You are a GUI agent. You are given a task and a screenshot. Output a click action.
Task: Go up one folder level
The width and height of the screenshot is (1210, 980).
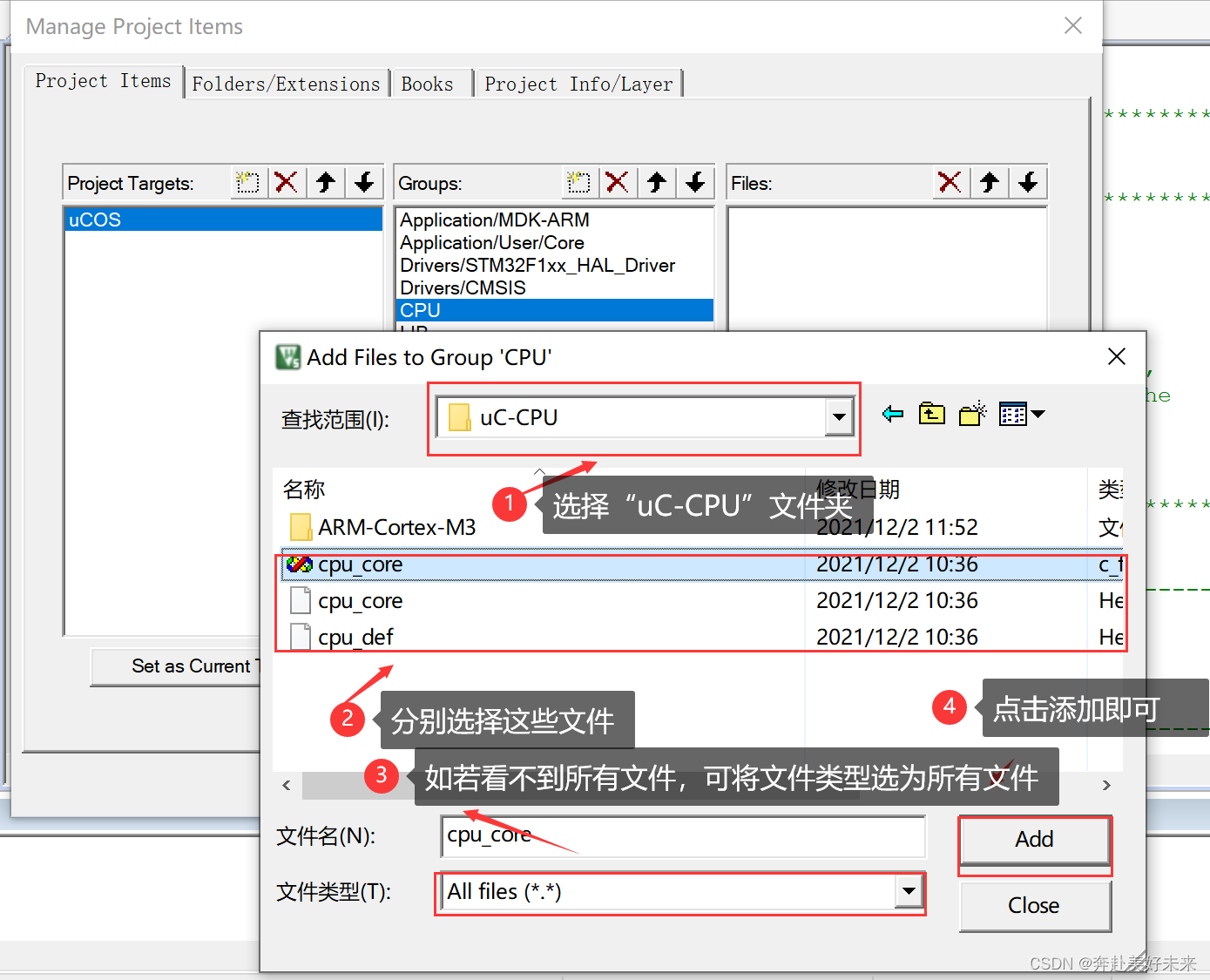coord(932,415)
